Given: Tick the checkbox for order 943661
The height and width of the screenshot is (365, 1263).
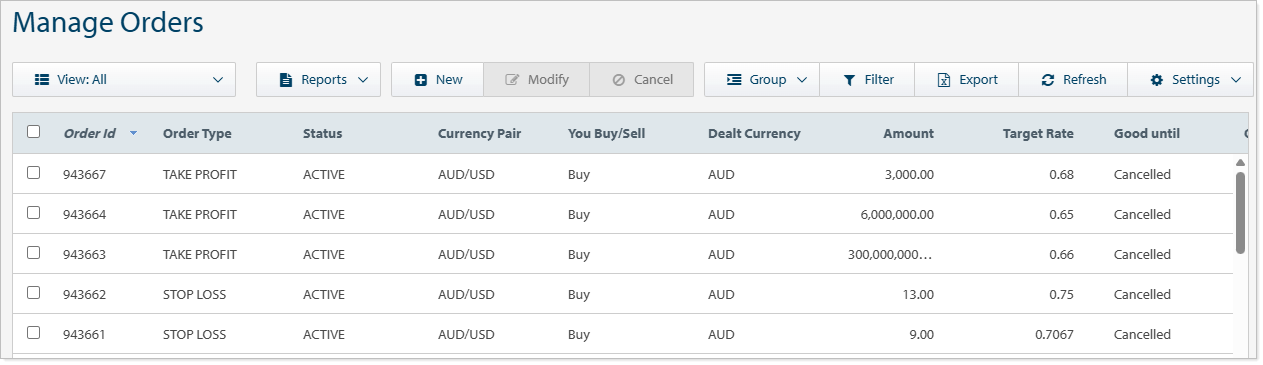Looking at the screenshot, I should 34,333.
